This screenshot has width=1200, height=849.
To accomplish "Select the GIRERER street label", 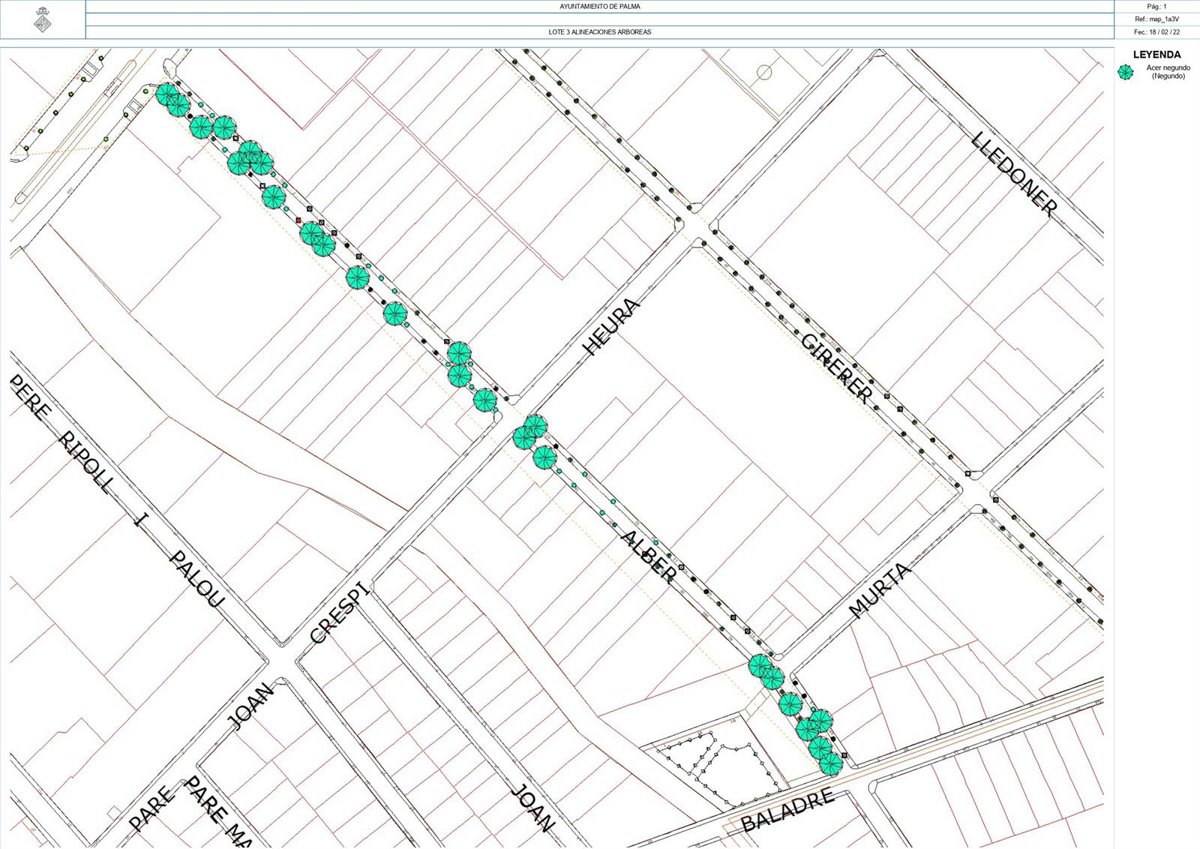I will click(837, 368).
